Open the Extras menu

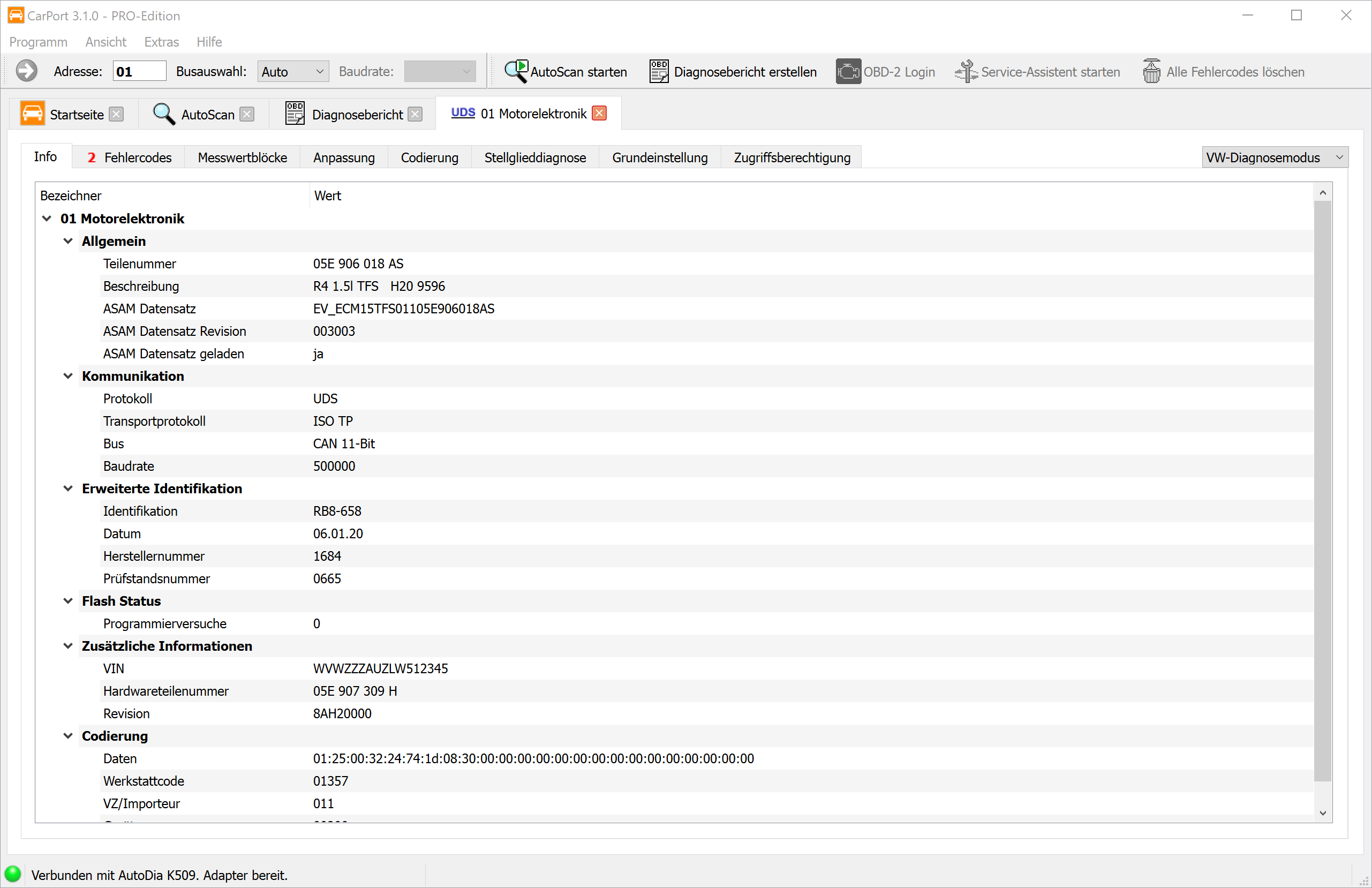click(161, 42)
